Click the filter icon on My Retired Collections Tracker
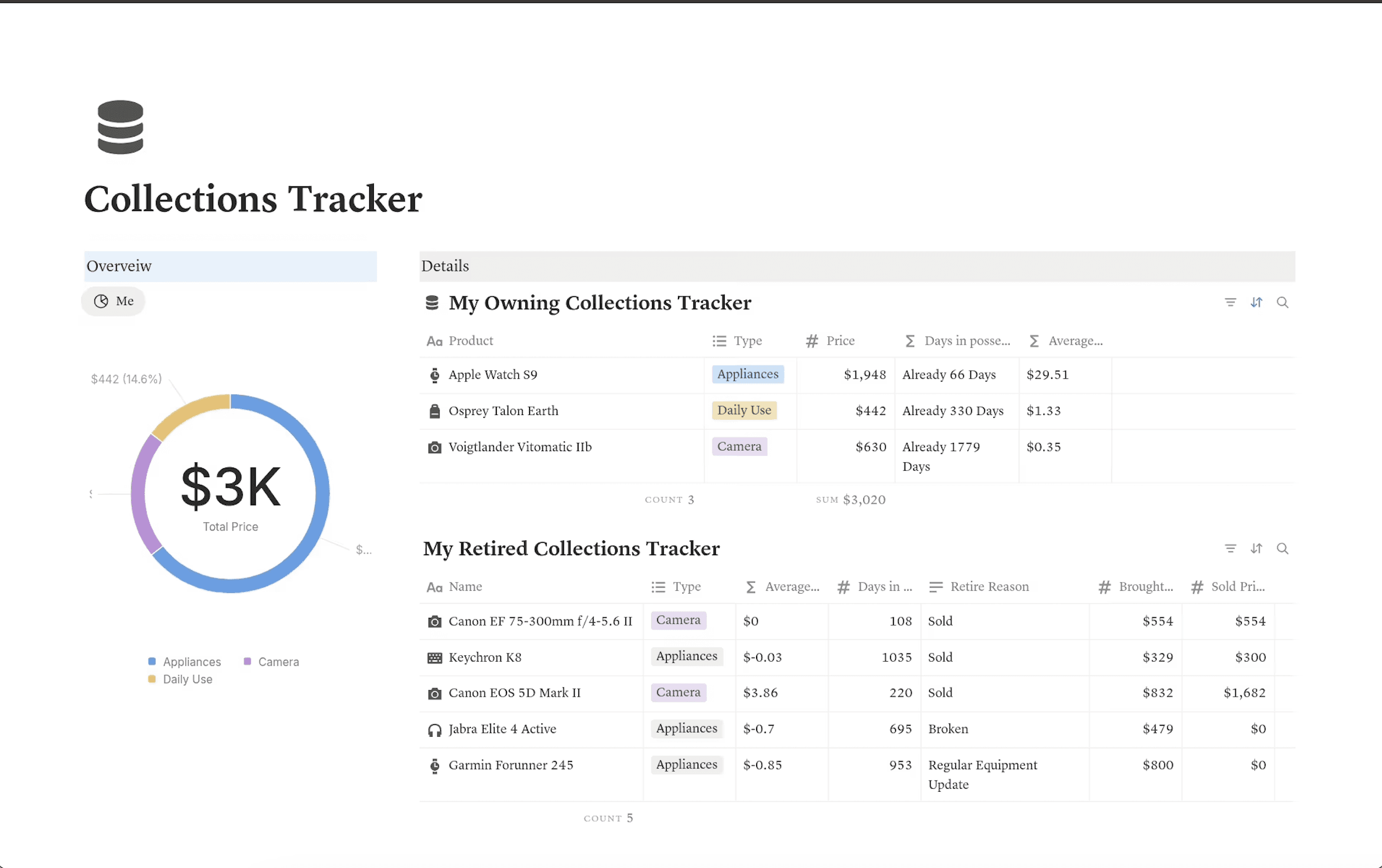Image resolution: width=1382 pixels, height=868 pixels. click(x=1230, y=549)
